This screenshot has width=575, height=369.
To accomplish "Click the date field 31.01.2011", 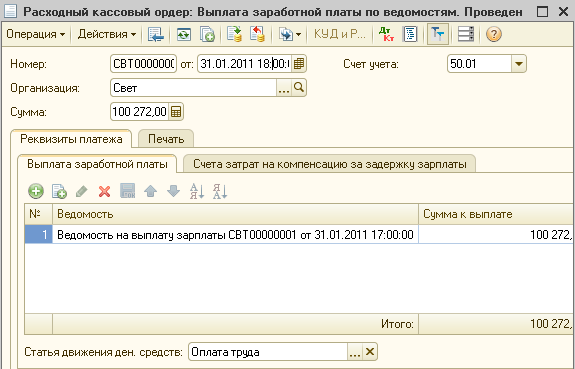I will click(x=245, y=64).
